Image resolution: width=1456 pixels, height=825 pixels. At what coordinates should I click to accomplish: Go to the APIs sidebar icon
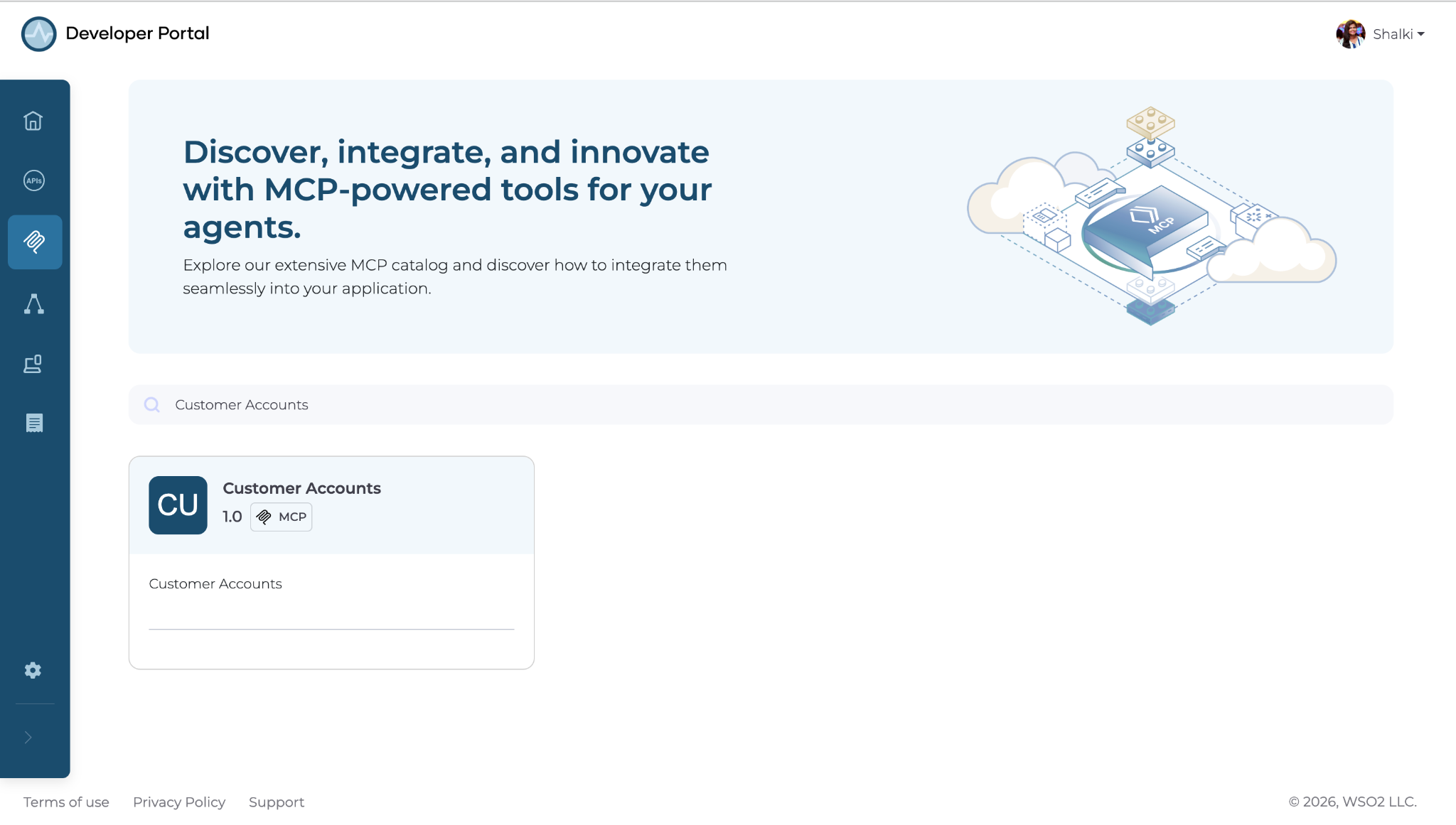(33, 180)
